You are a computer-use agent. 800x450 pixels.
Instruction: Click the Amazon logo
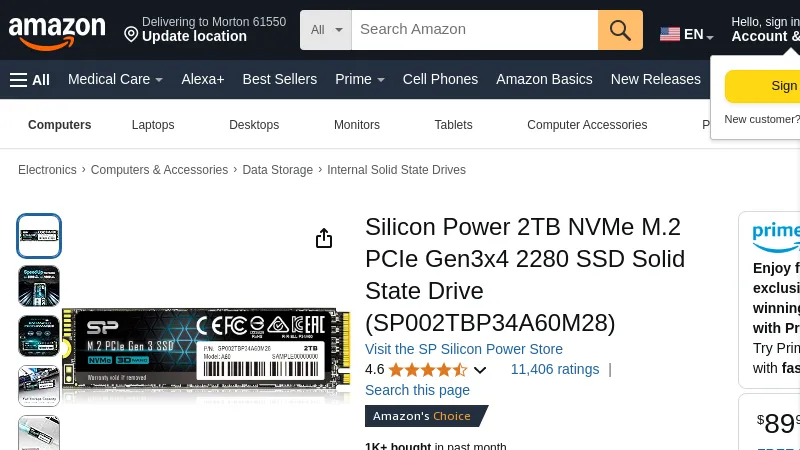point(57,31)
